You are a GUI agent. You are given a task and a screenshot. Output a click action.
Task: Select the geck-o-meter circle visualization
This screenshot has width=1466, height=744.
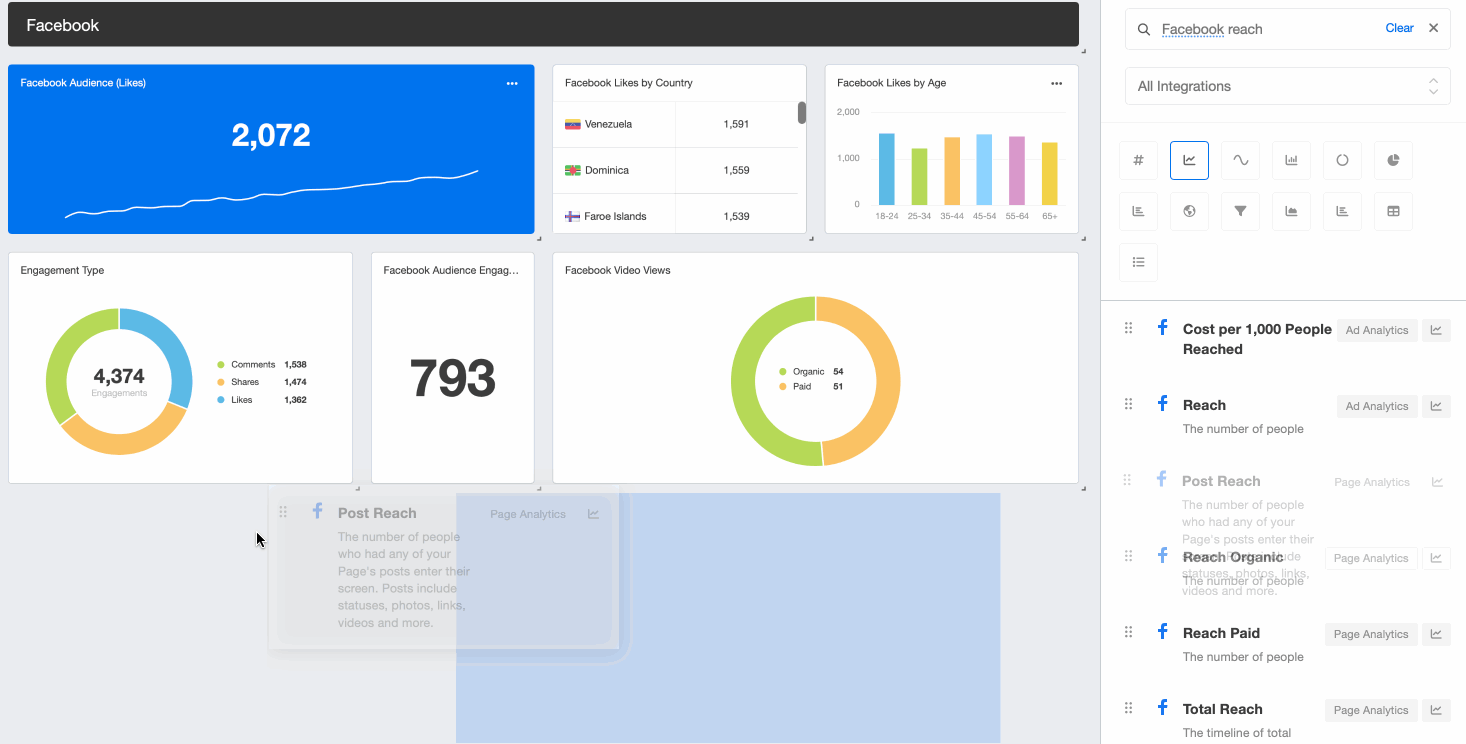pos(1342,160)
